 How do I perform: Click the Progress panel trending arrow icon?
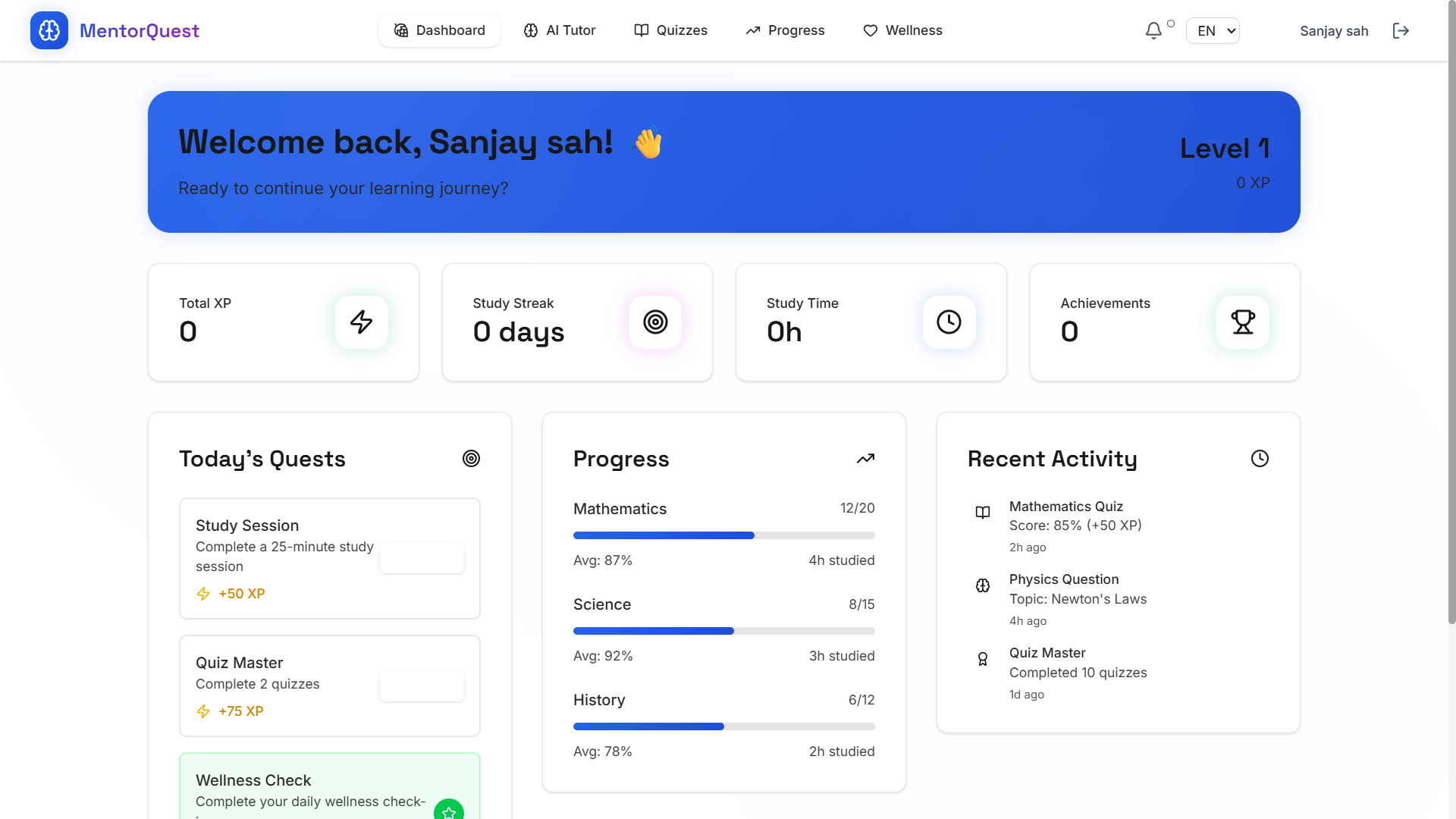pyautogui.click(x=865, y=459)
